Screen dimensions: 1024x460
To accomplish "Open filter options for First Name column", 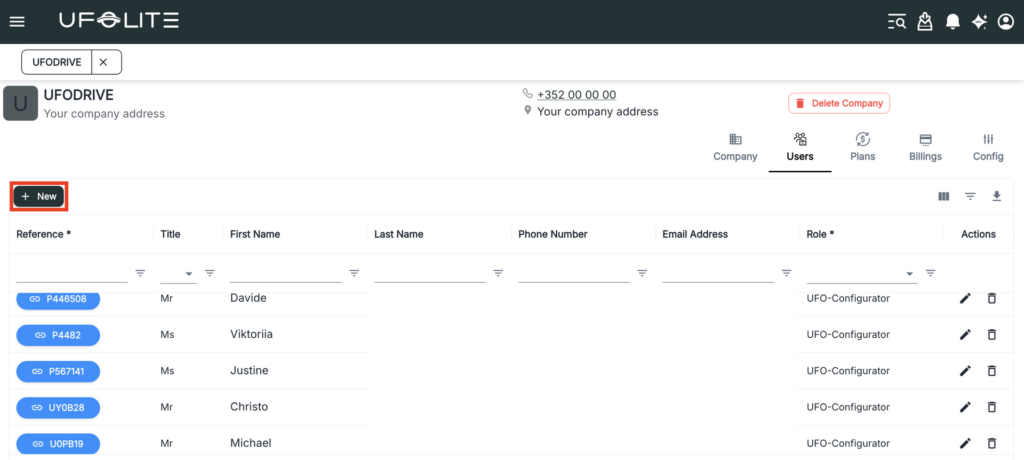I will pos(354,273).
